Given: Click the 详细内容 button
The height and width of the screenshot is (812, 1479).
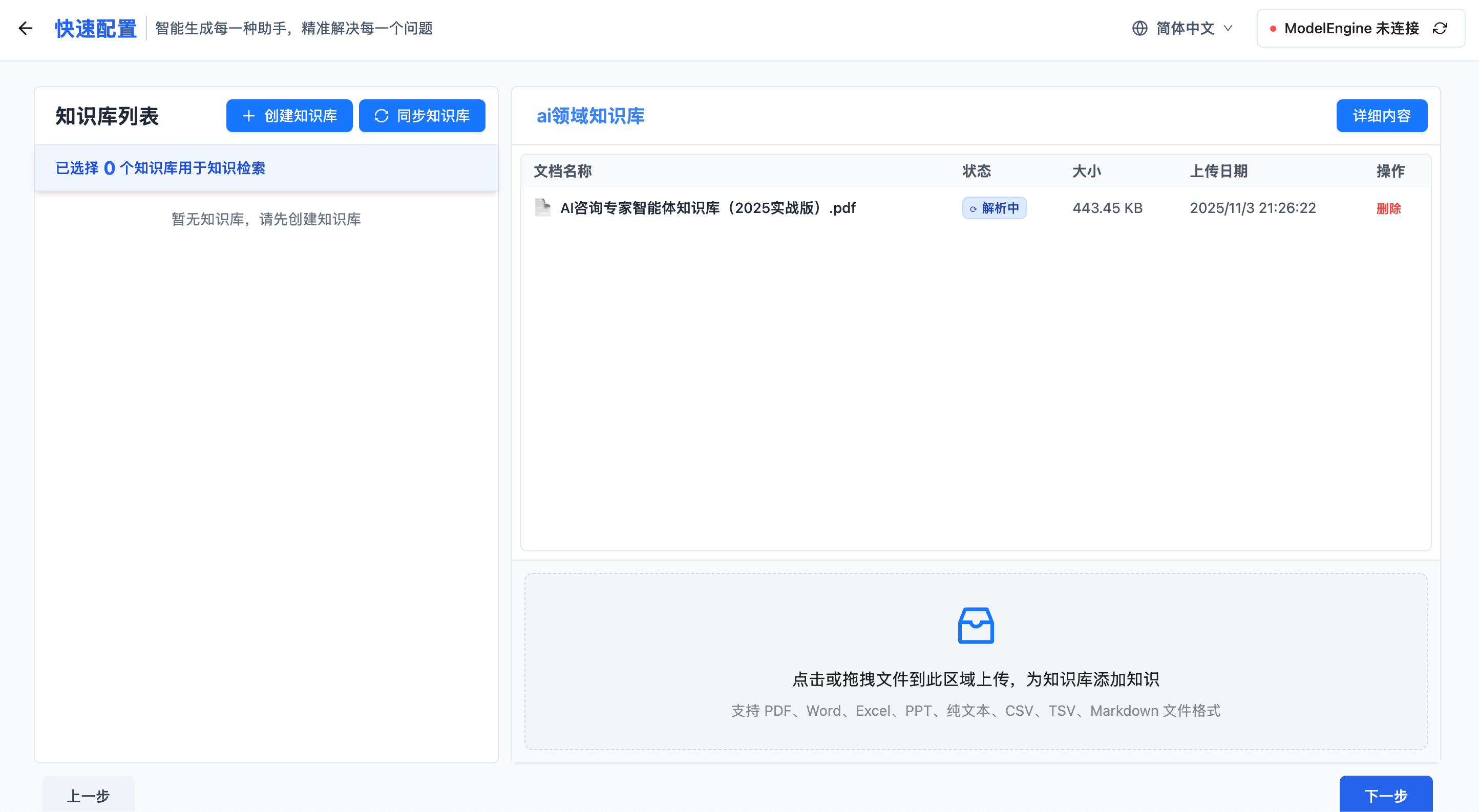Looking at the screenshot, I should (1381, 116).
